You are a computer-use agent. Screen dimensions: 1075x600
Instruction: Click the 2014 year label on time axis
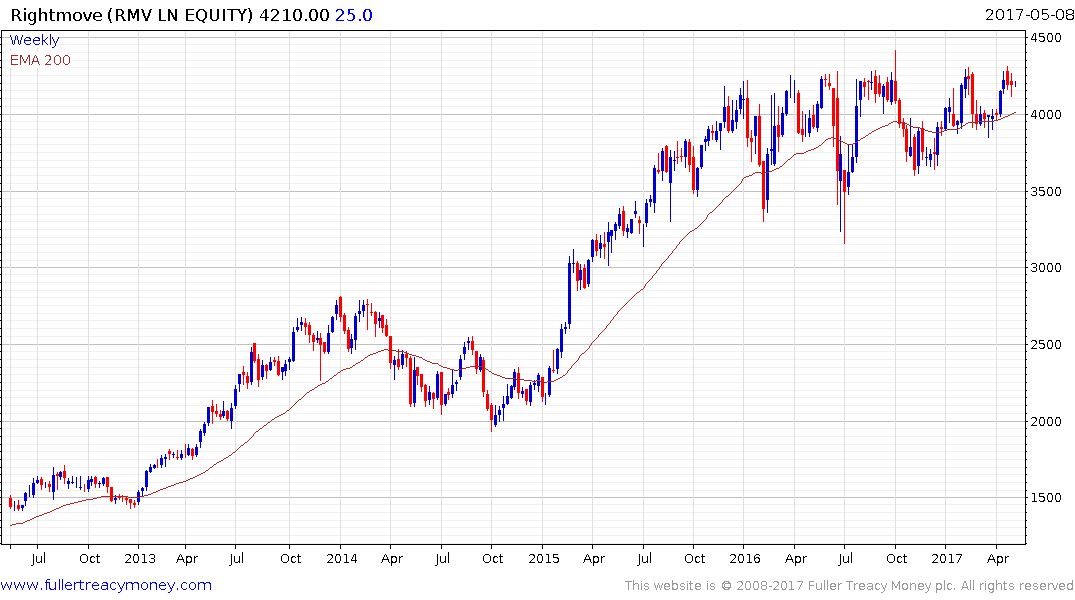[x=341, y=558]
